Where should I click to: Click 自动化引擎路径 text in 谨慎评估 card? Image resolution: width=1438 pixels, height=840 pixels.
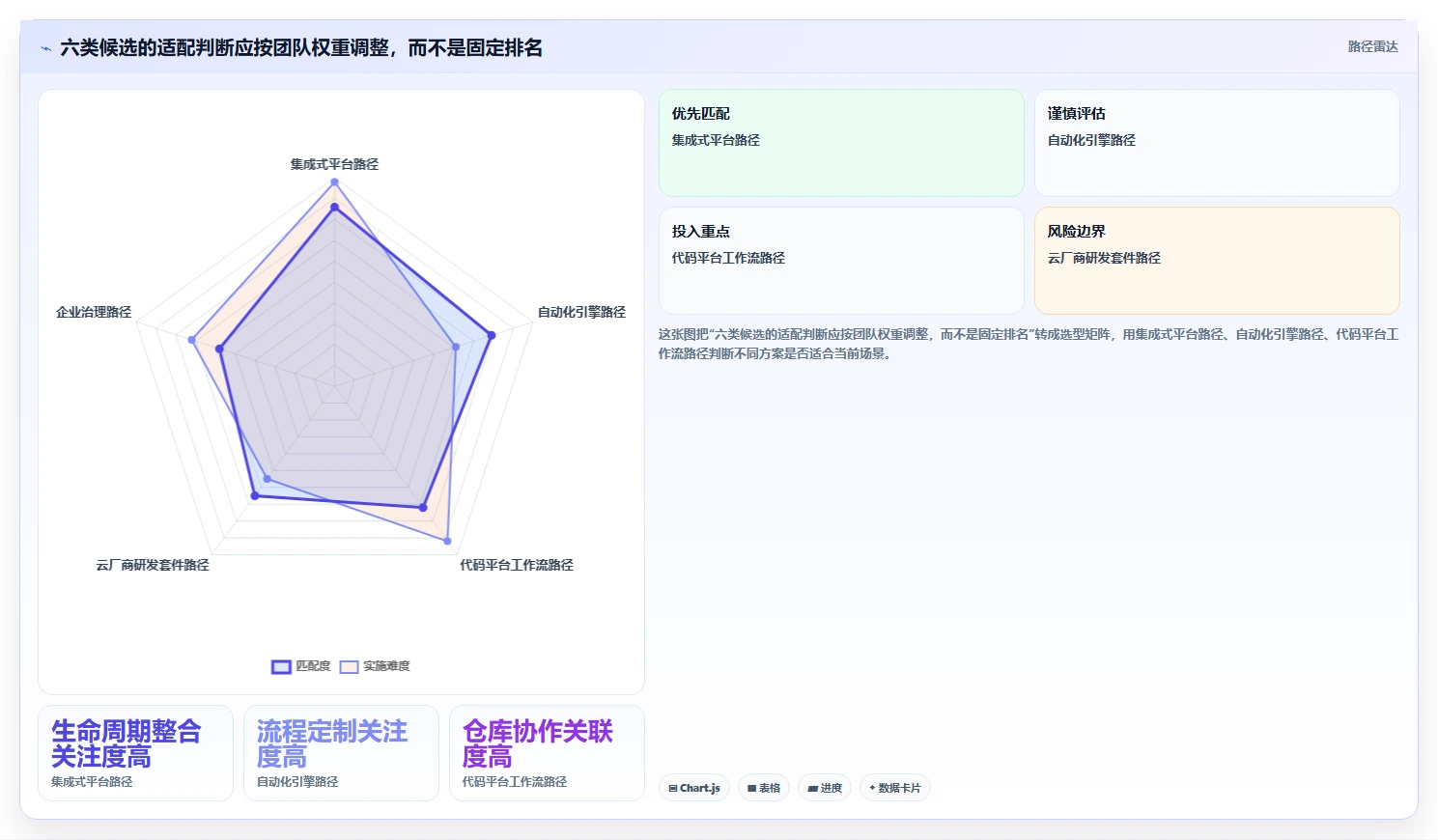click(x=1091, y=140)
